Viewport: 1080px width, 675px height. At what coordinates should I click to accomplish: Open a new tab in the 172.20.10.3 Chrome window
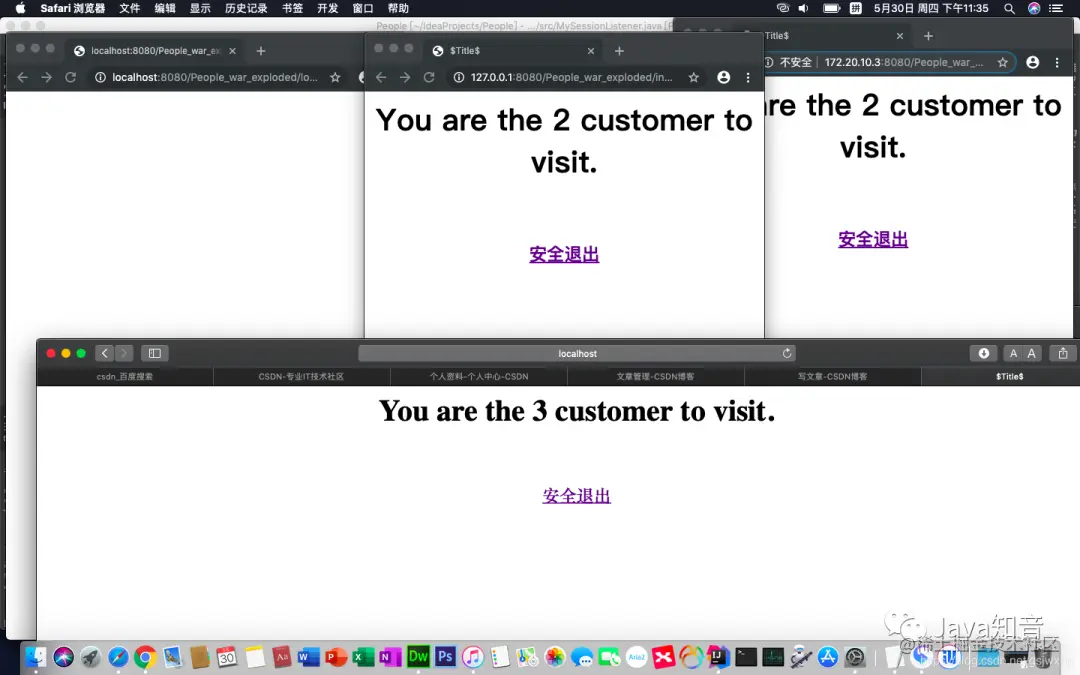[x=928, y=36]
